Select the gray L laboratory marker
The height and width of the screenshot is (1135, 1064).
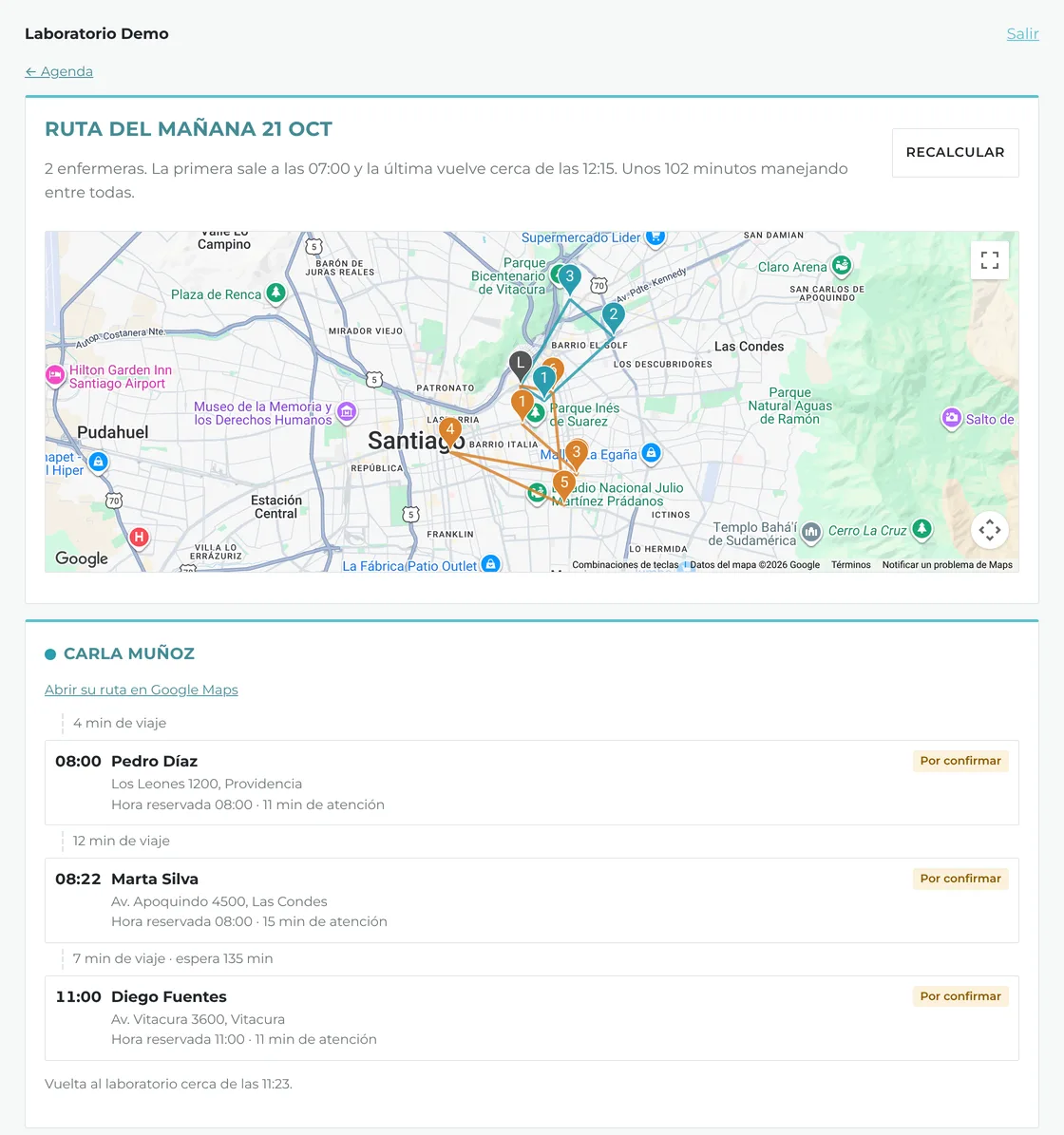[521, 366]
